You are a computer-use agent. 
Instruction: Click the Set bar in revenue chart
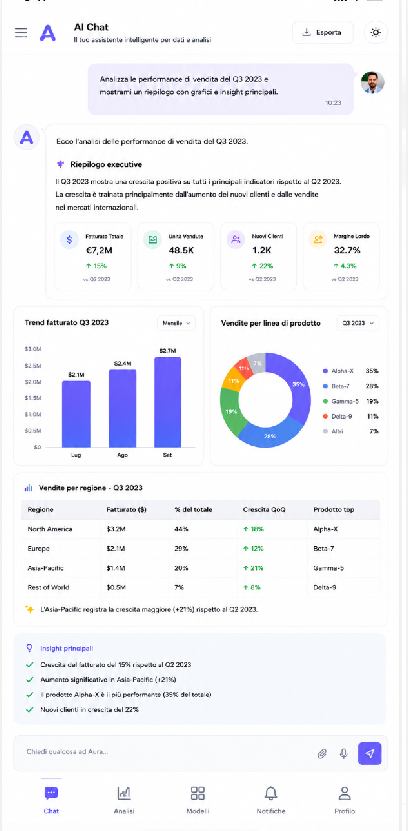coord(168,402)
